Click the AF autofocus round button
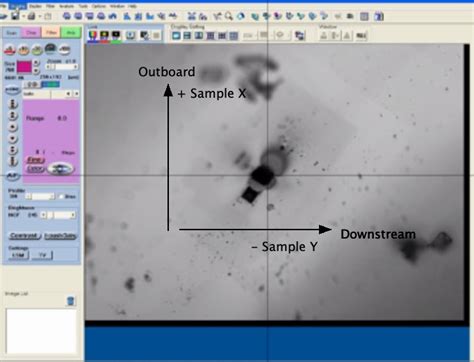Screen dimensions: 474x362 [x=12, y=175]
